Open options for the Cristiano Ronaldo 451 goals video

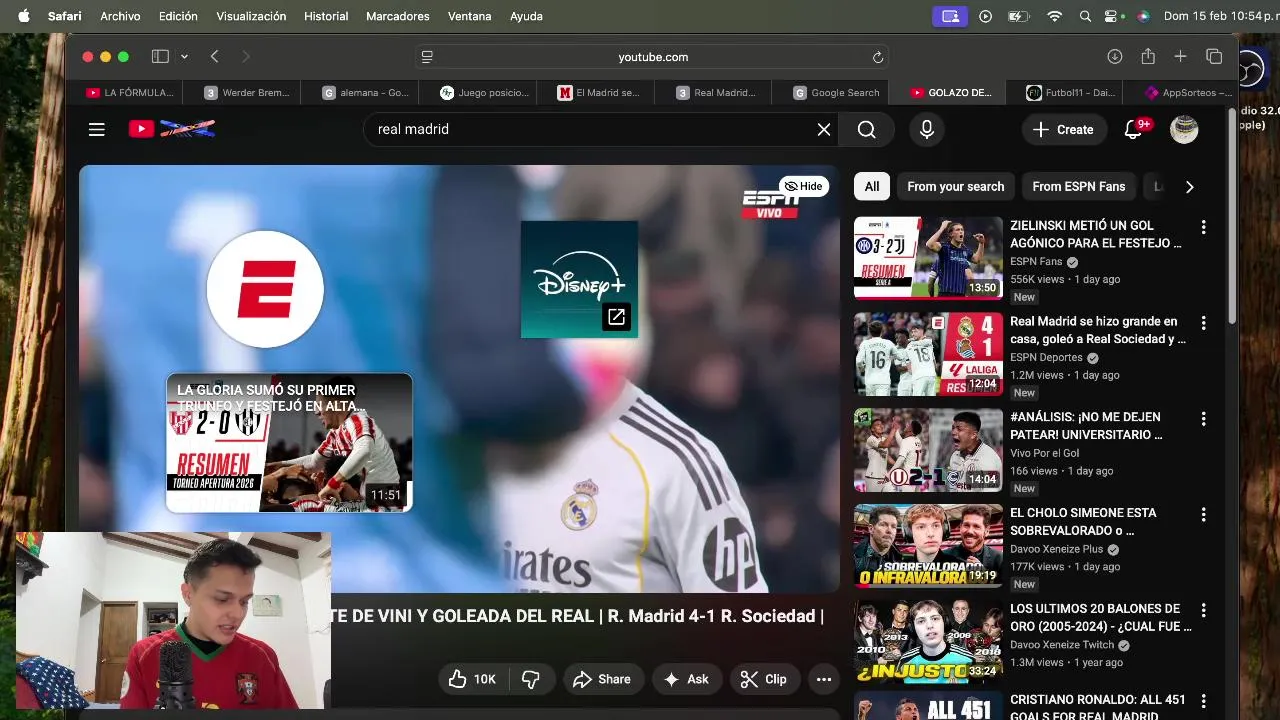[1204, 702]
